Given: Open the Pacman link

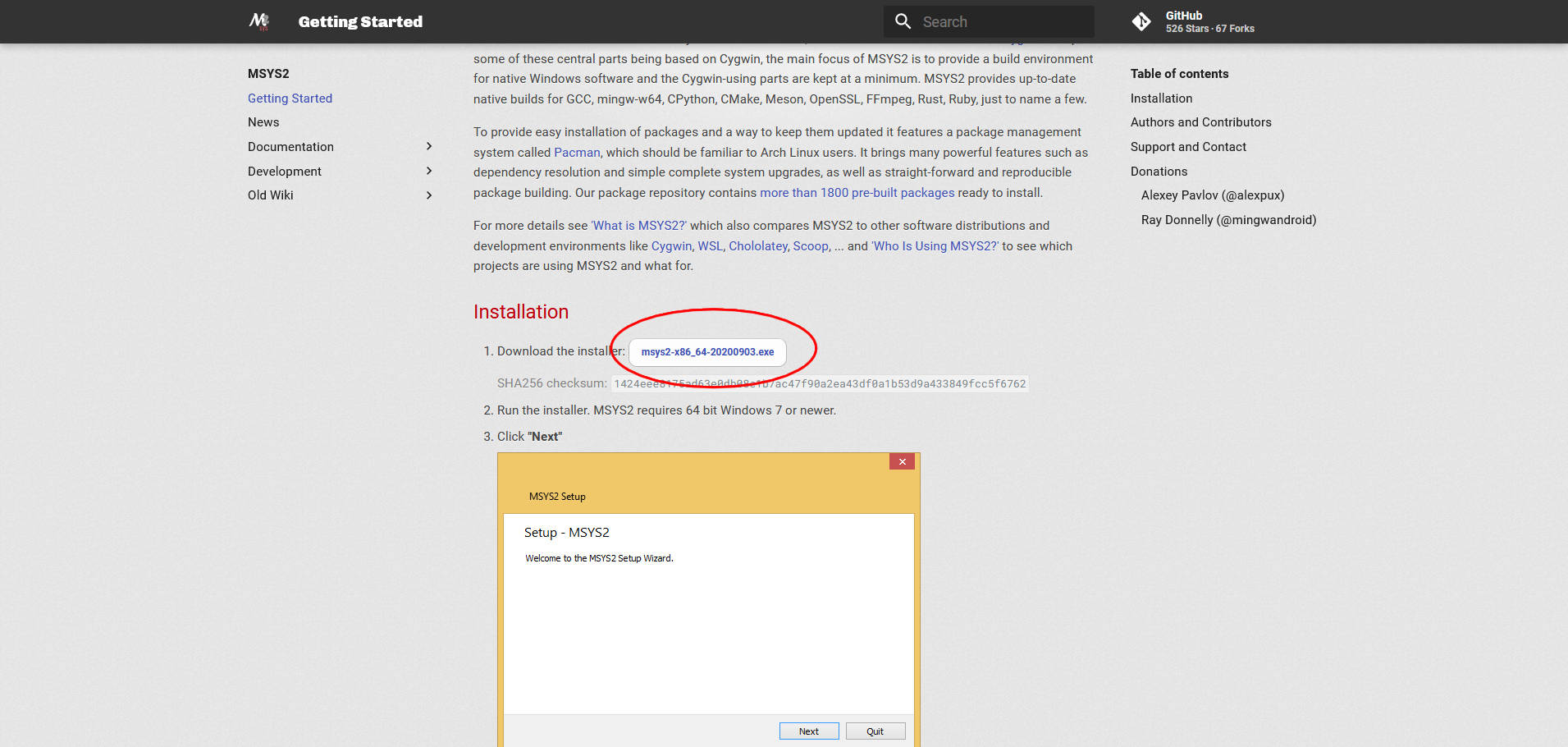Looking at the screenshot, I should point(577,153).
